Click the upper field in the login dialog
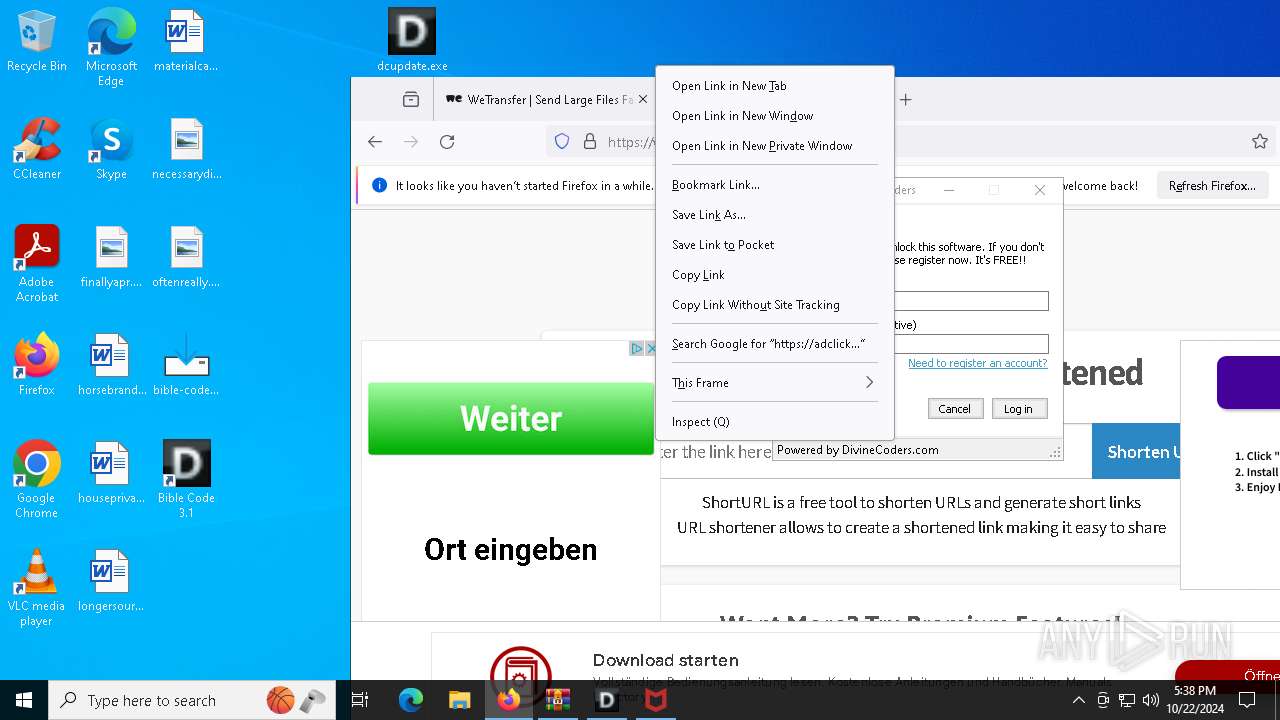Screen dimensions: 1280x720 pyautogui.click(x=971, y=301)
